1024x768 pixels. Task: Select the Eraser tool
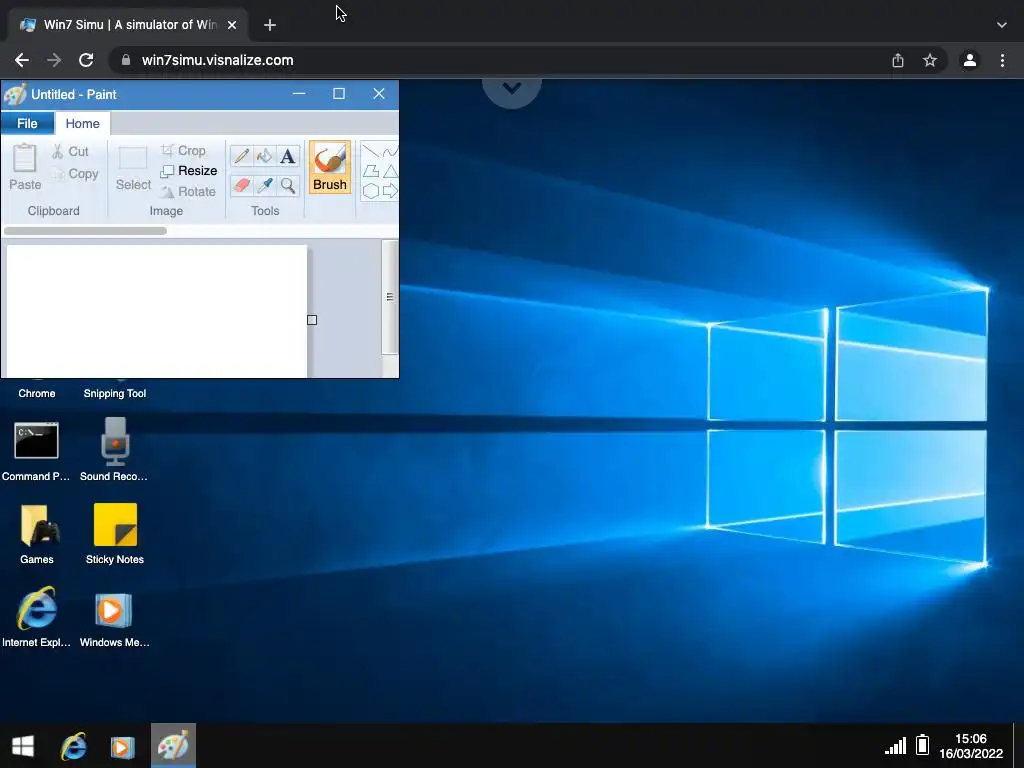tap(241, 185)
